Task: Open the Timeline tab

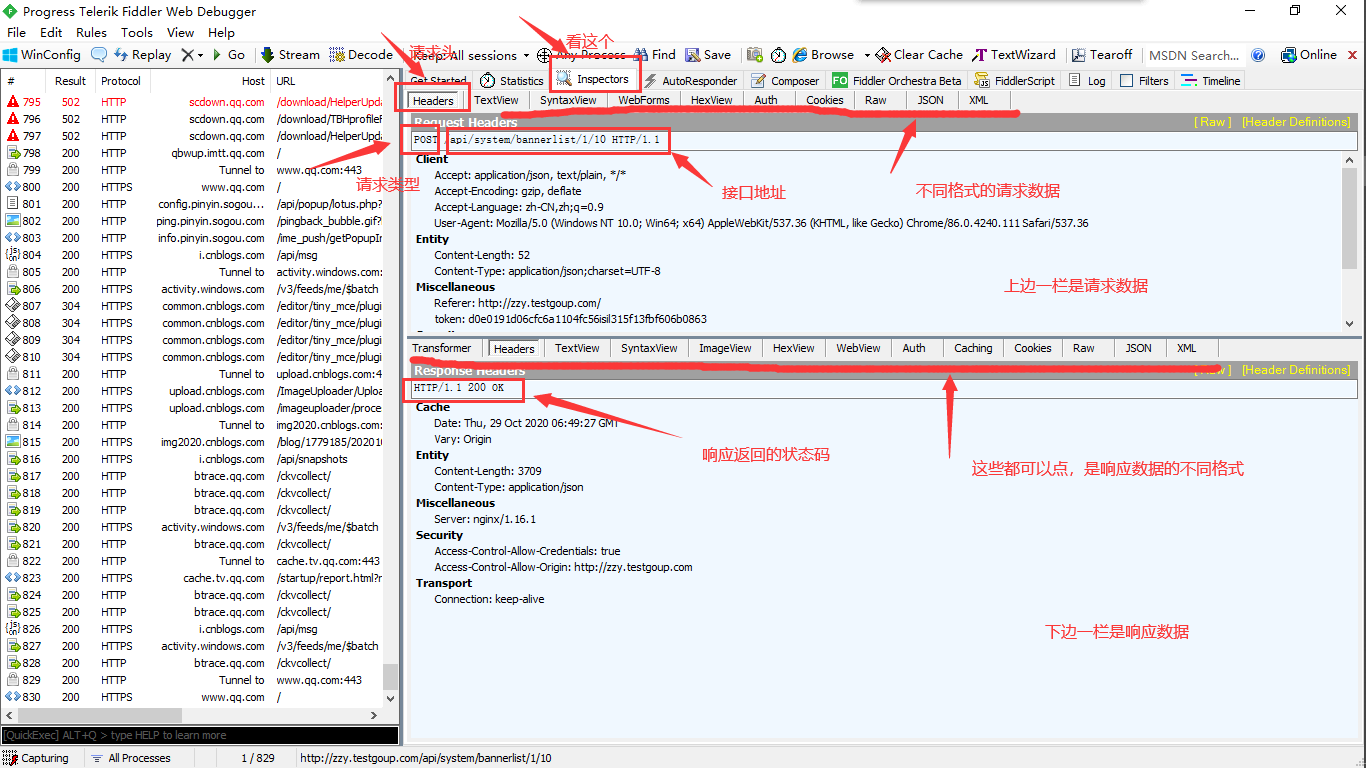Action: (x=1211, y=81)
